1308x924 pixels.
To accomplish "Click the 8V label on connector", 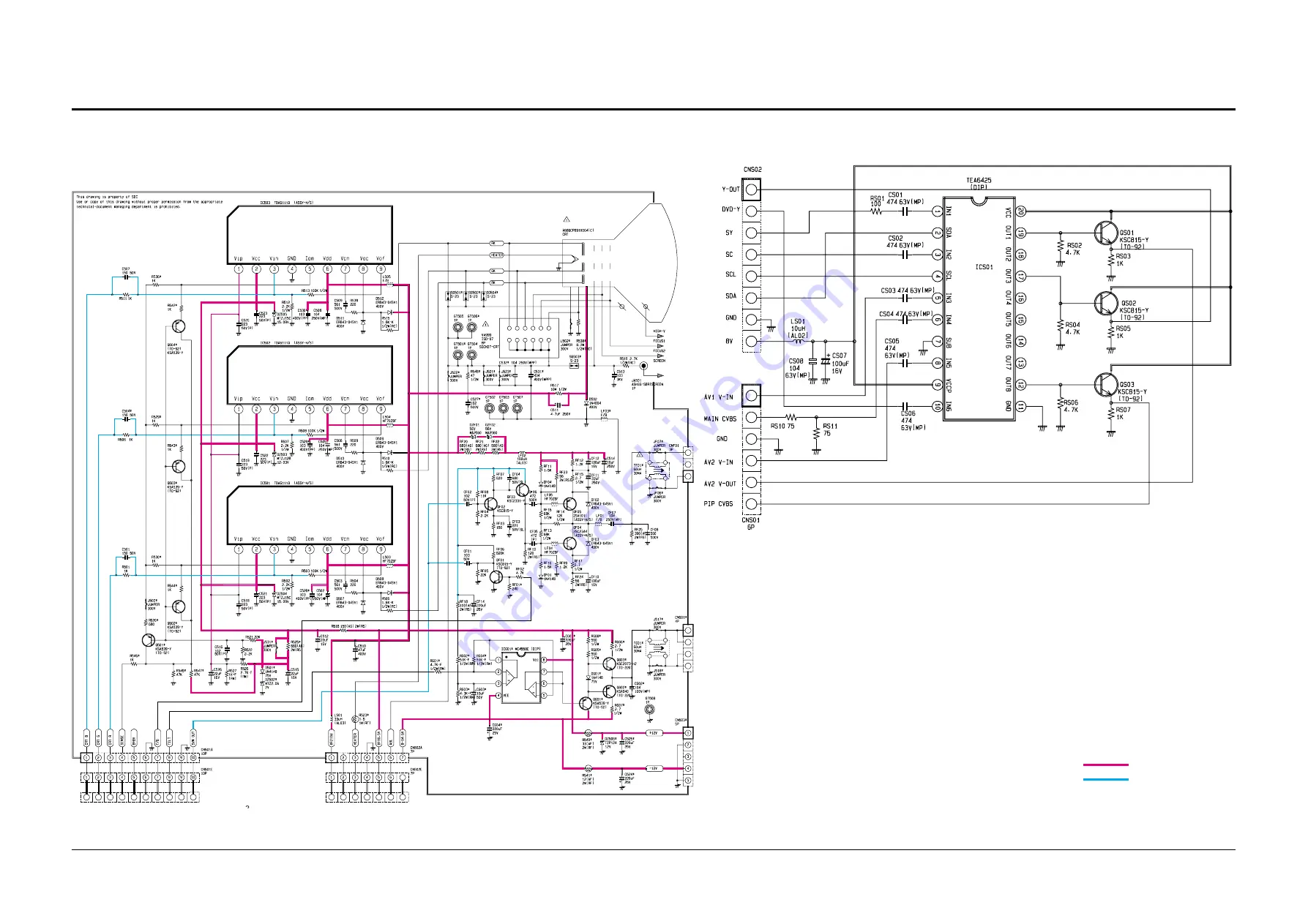I will click(729, 341).
